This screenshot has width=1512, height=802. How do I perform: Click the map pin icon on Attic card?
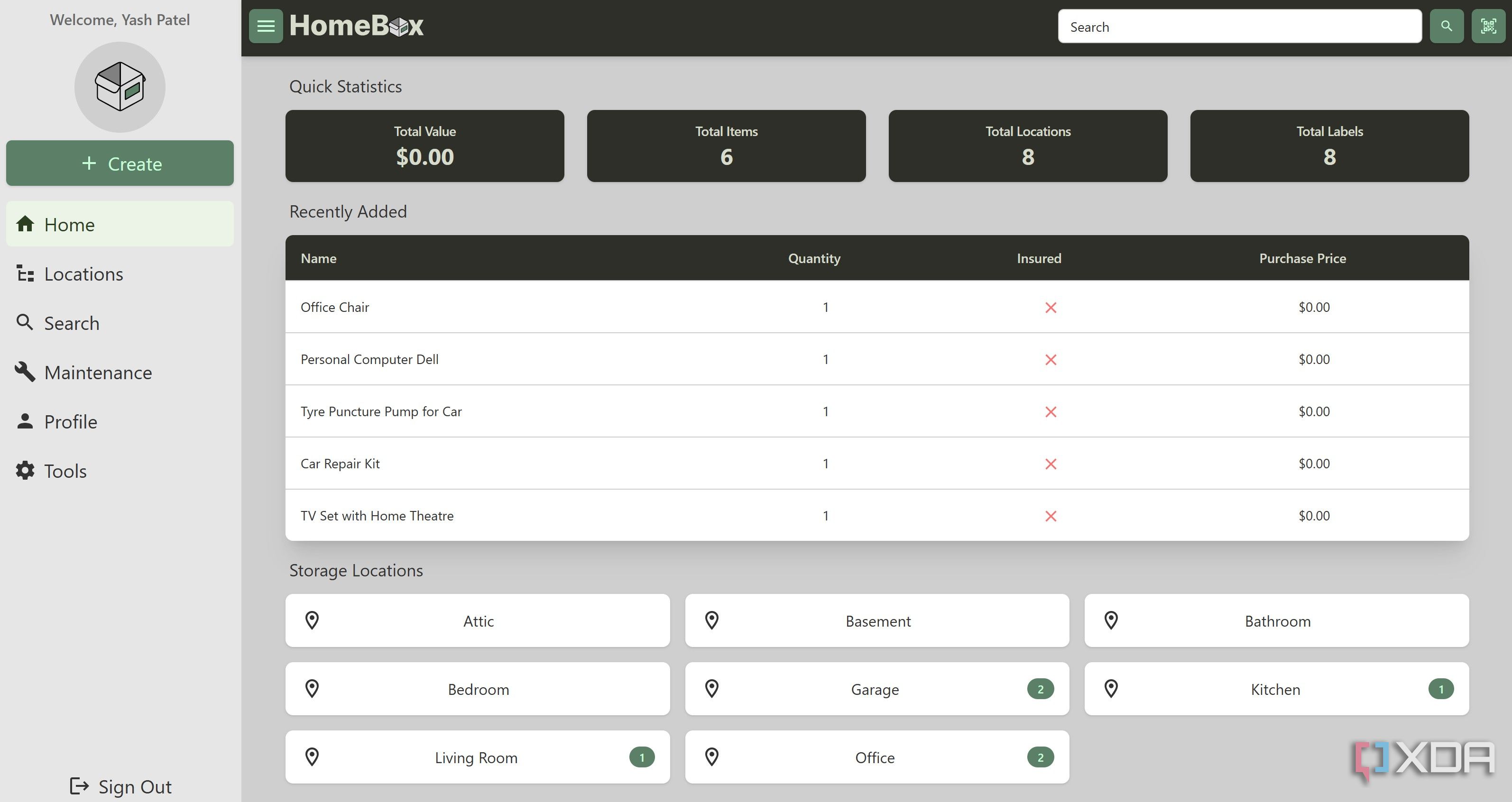[x=312, y=621]
